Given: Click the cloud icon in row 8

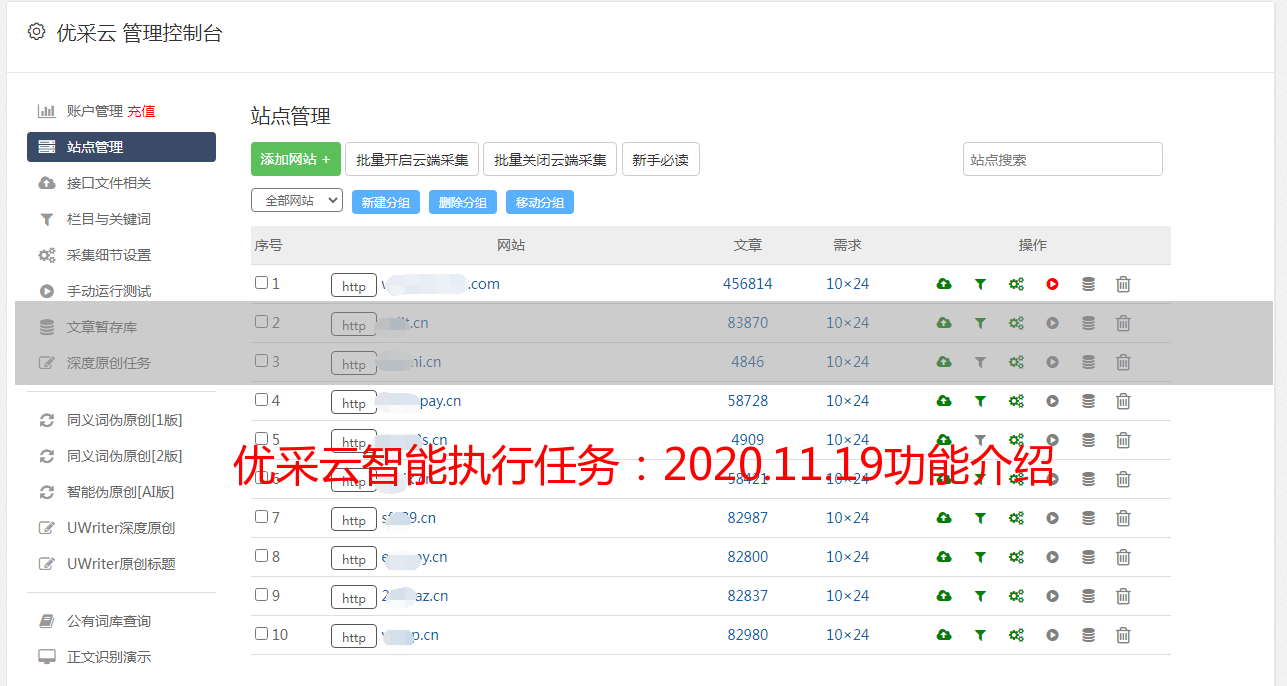Looking at the screenshot, I should (944, 557).
